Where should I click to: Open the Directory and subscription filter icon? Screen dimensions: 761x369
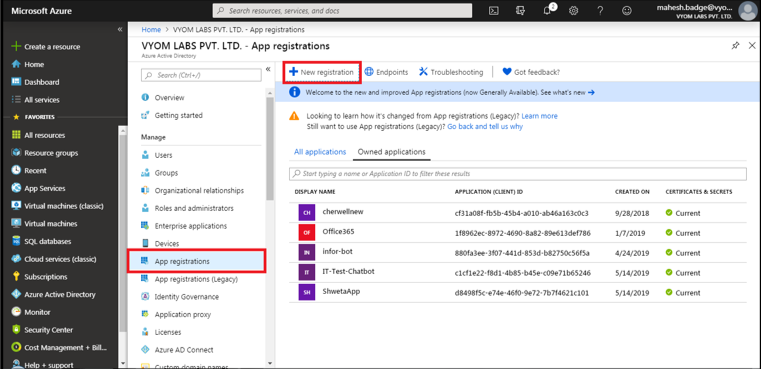(x=521, y=11)
